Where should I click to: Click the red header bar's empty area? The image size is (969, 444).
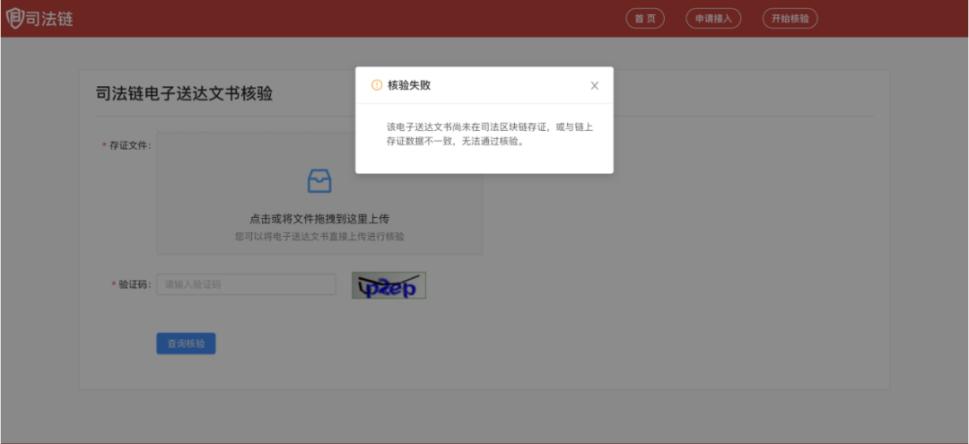(350, 19)
